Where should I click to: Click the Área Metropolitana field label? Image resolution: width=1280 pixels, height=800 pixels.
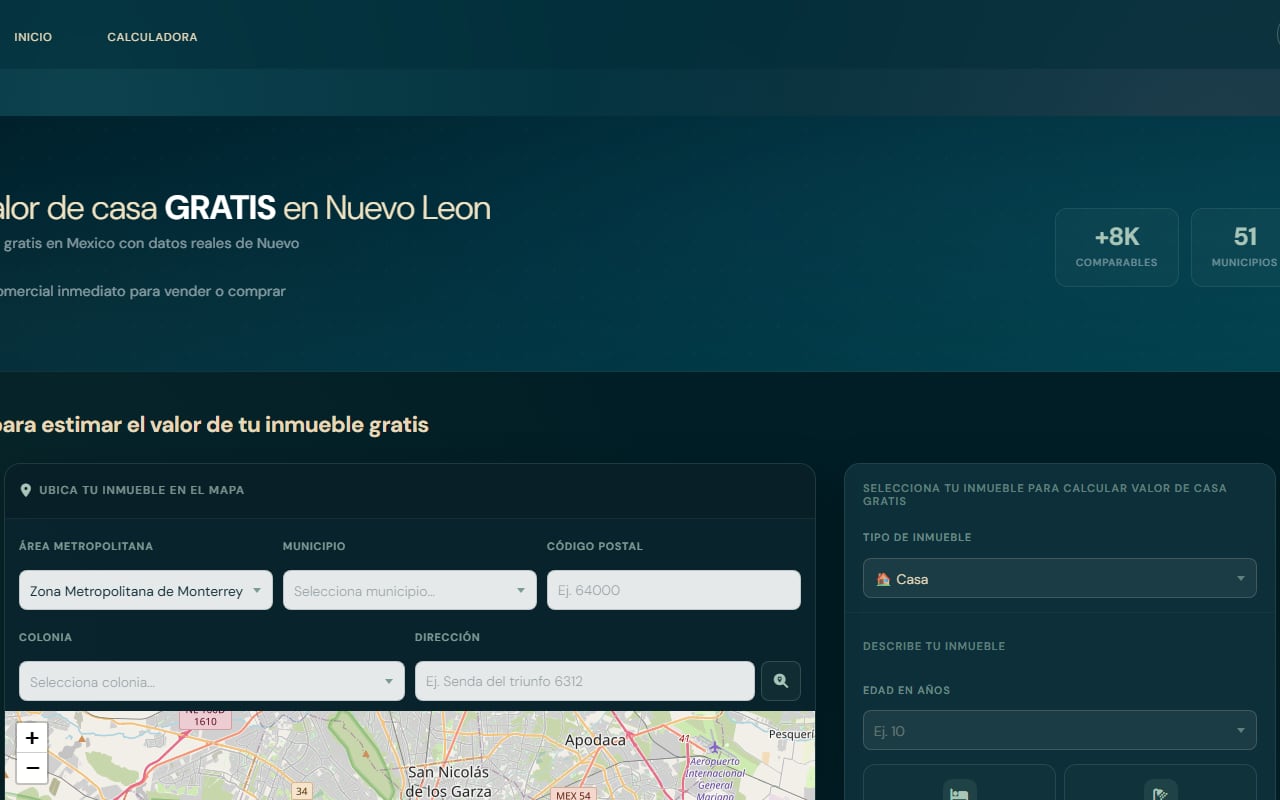86,546
